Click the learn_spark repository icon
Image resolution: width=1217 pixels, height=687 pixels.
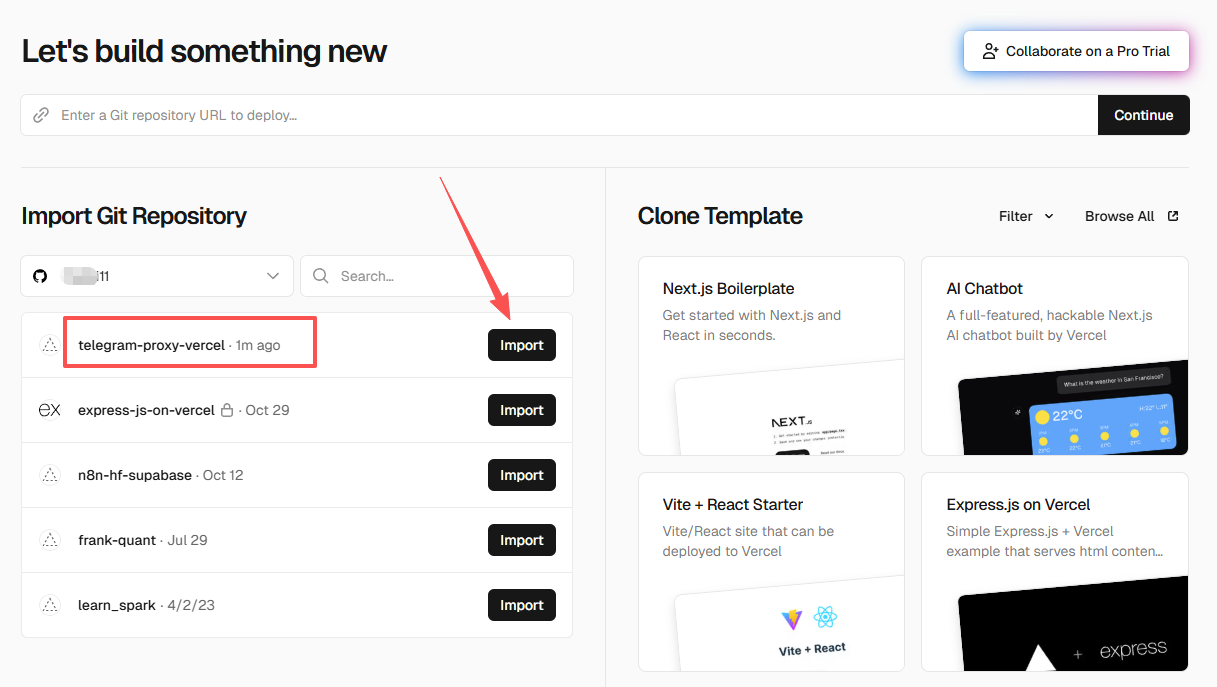click(x=49, y=605)
